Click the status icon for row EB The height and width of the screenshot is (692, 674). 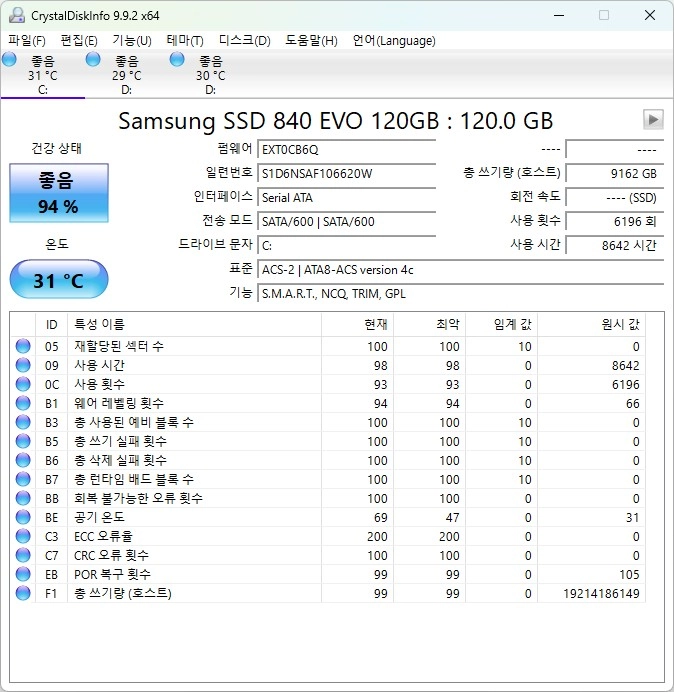[23, 574]
